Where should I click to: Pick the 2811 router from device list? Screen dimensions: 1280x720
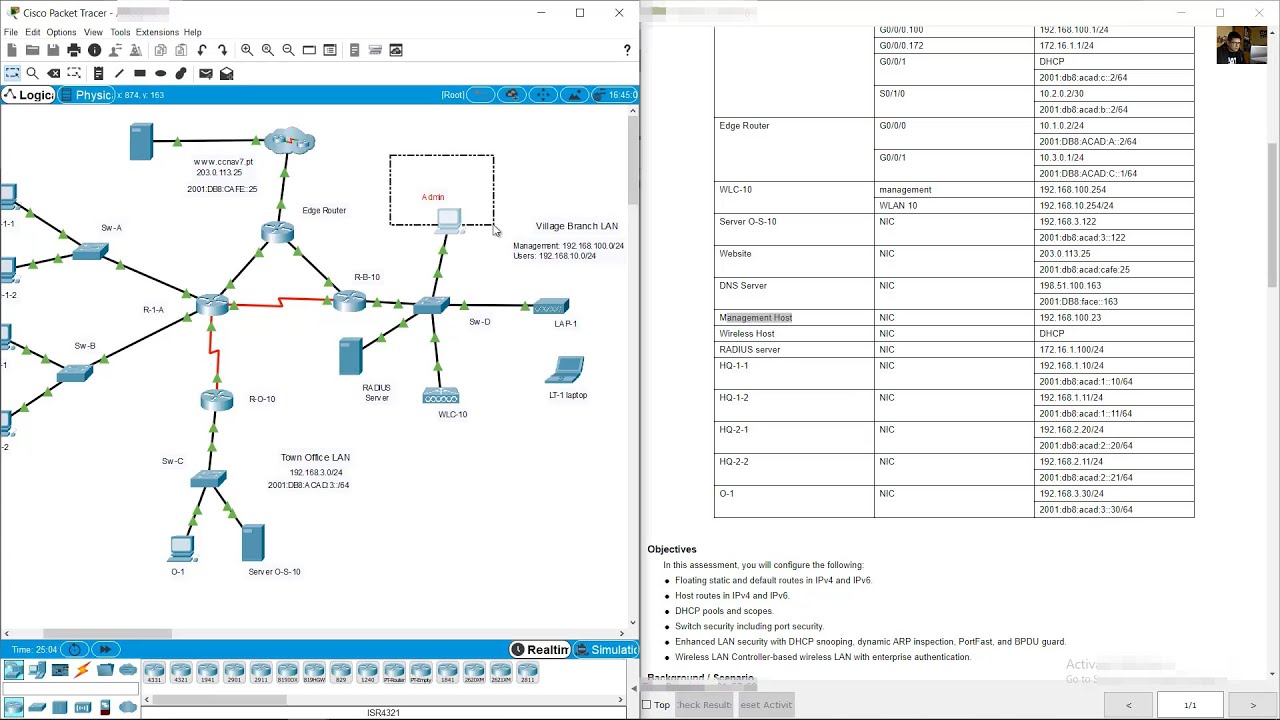[528, 672]
